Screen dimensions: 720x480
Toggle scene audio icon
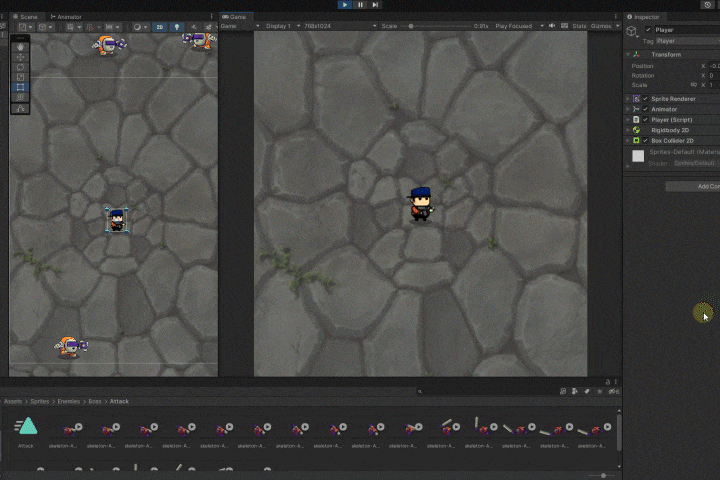(194, 27)
